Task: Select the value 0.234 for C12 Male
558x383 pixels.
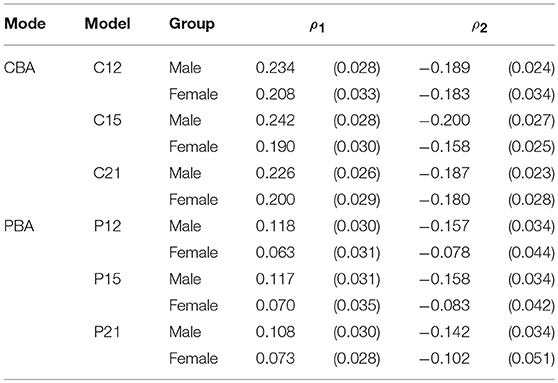Action: click(x=275, y=68)
